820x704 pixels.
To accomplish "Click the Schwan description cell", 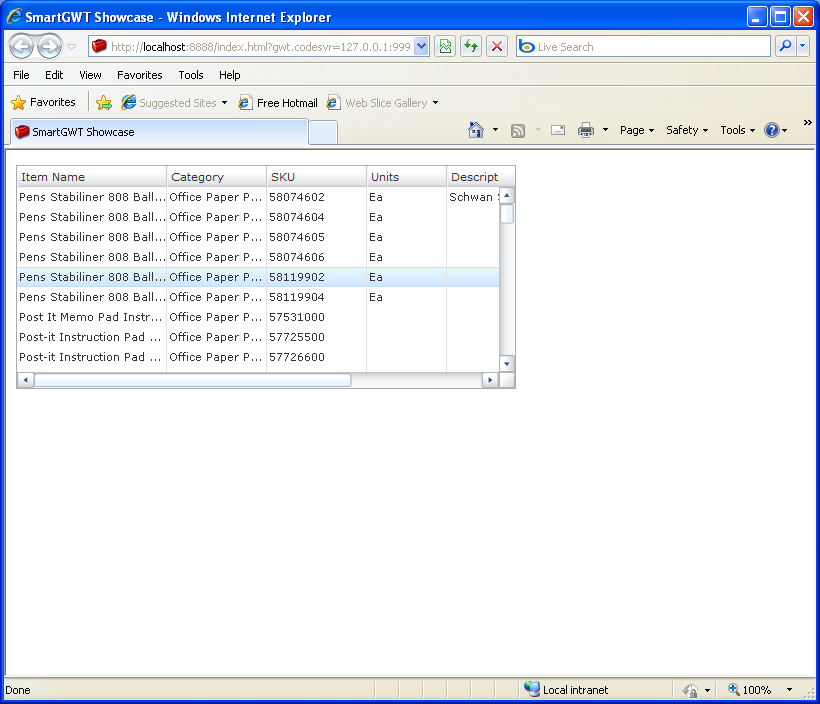I will (473, 197).
